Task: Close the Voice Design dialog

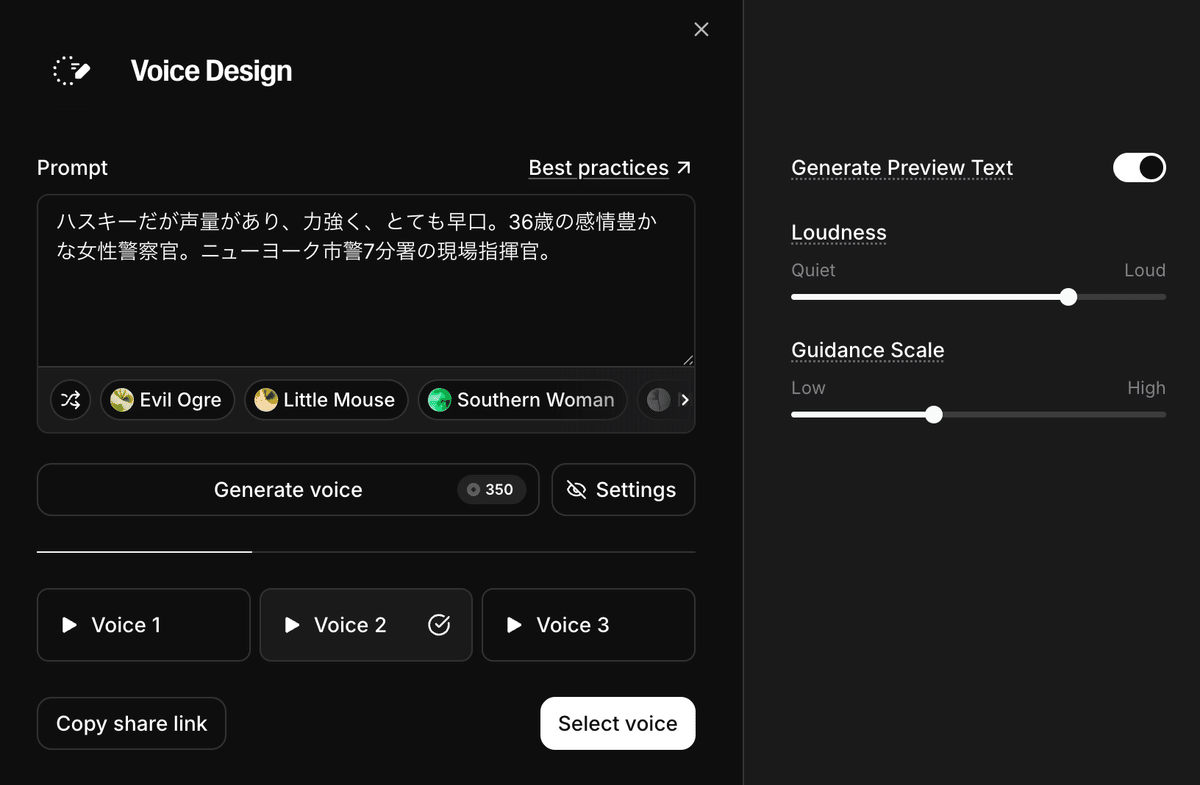Action: pos(701,29)
